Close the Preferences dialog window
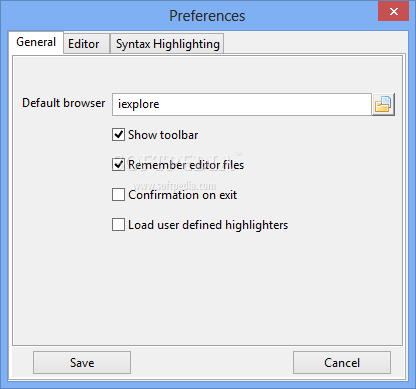This screenshot has height=389, width=416. (394, 12)
